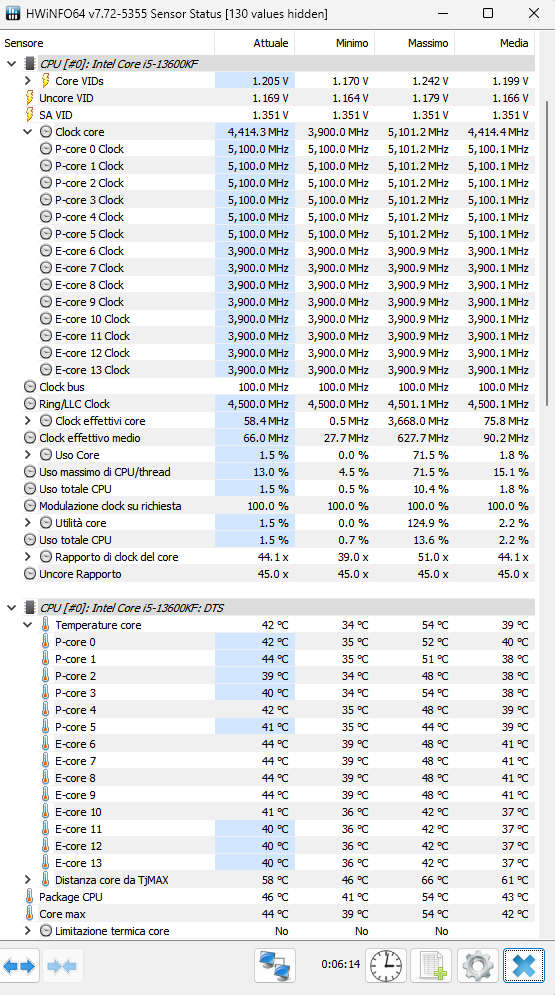
Task: Expand the Limitazione termica core row
Action: click(x=27, y=931)
